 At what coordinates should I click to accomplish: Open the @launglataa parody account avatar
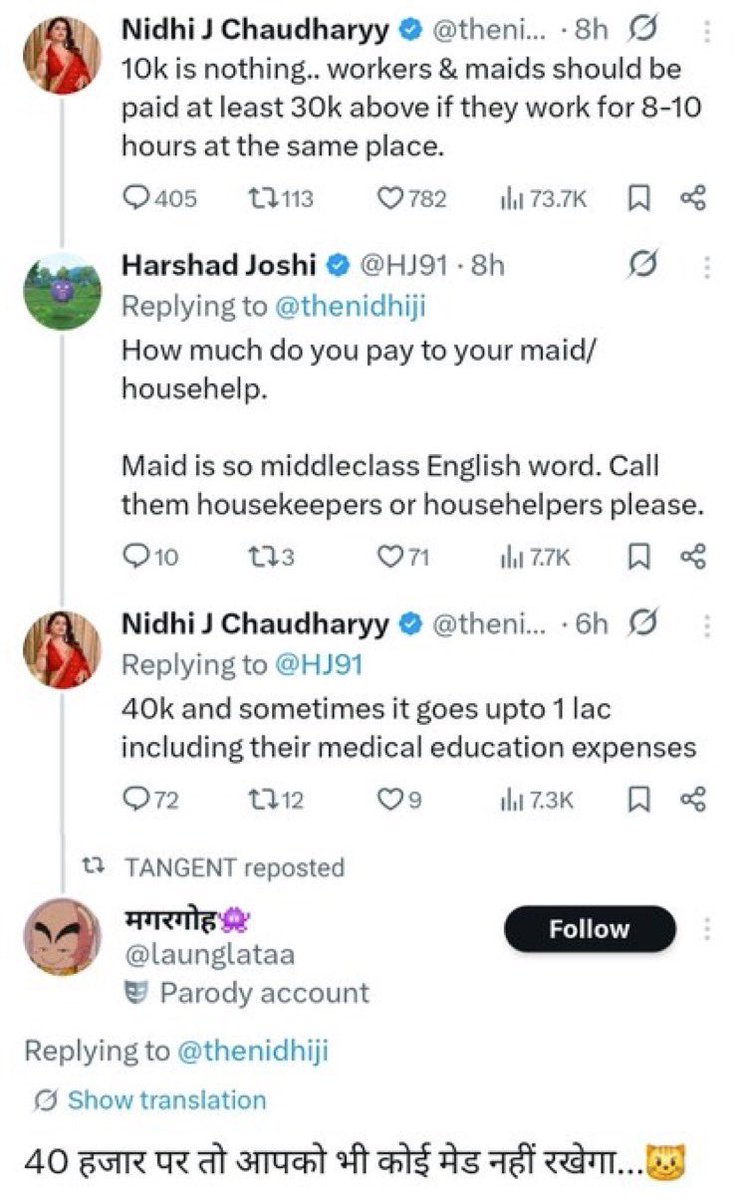62,936
